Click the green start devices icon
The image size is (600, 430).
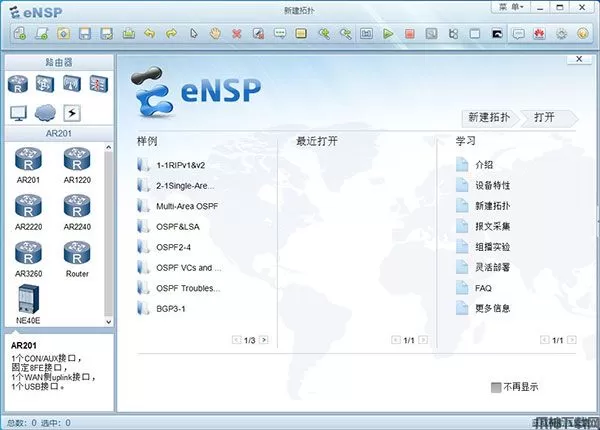pos(388,34)
